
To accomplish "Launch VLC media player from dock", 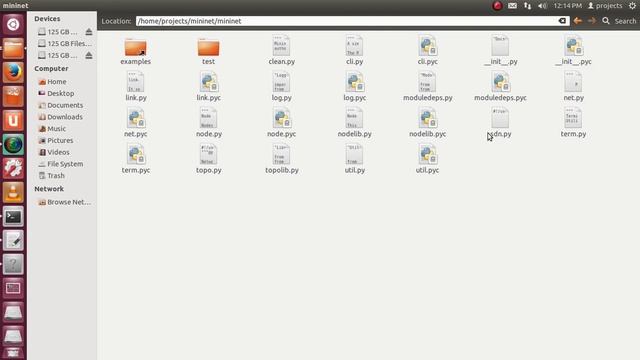I will pyautogui.click(x=13, y=192).
